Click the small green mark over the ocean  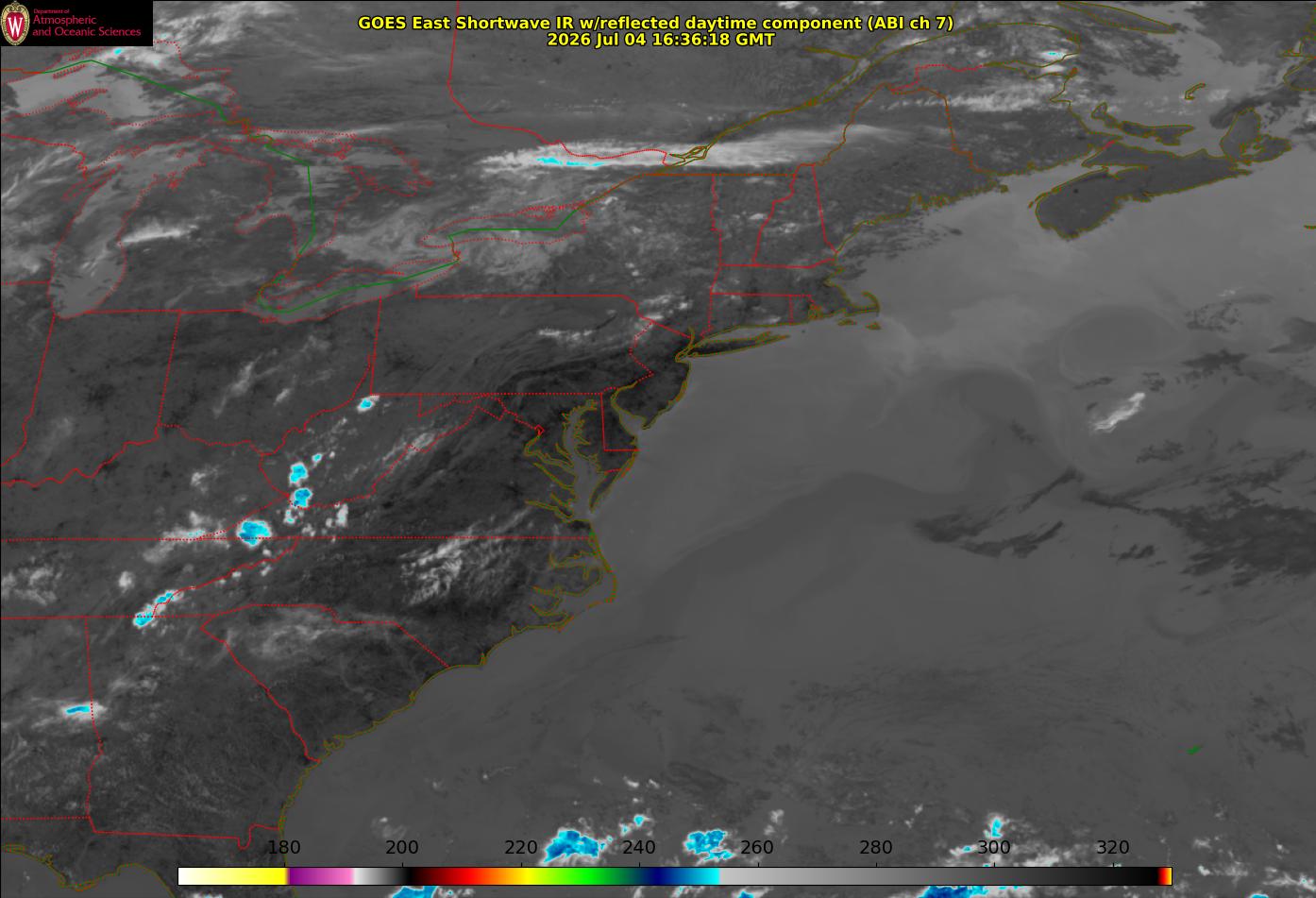click(x=1193, y=750)
